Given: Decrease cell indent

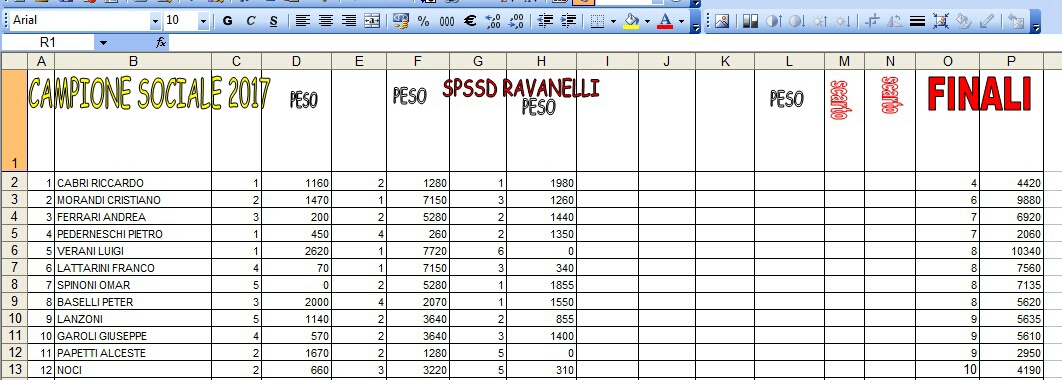Looking at the screenshot, I should (545, 21).
